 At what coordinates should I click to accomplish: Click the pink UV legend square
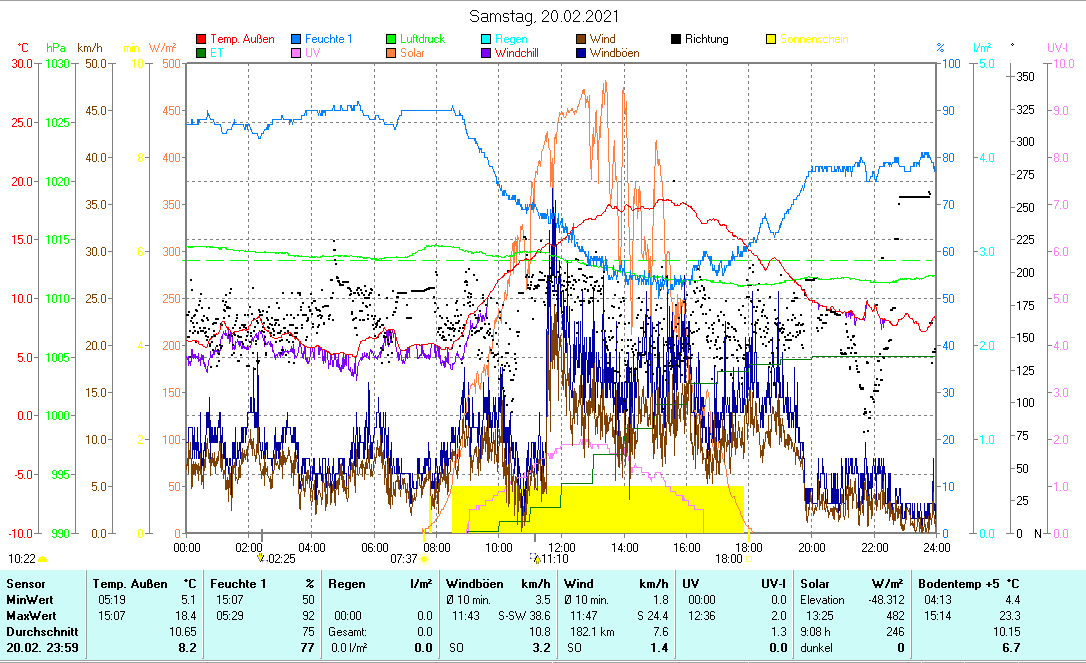(297, 53)
